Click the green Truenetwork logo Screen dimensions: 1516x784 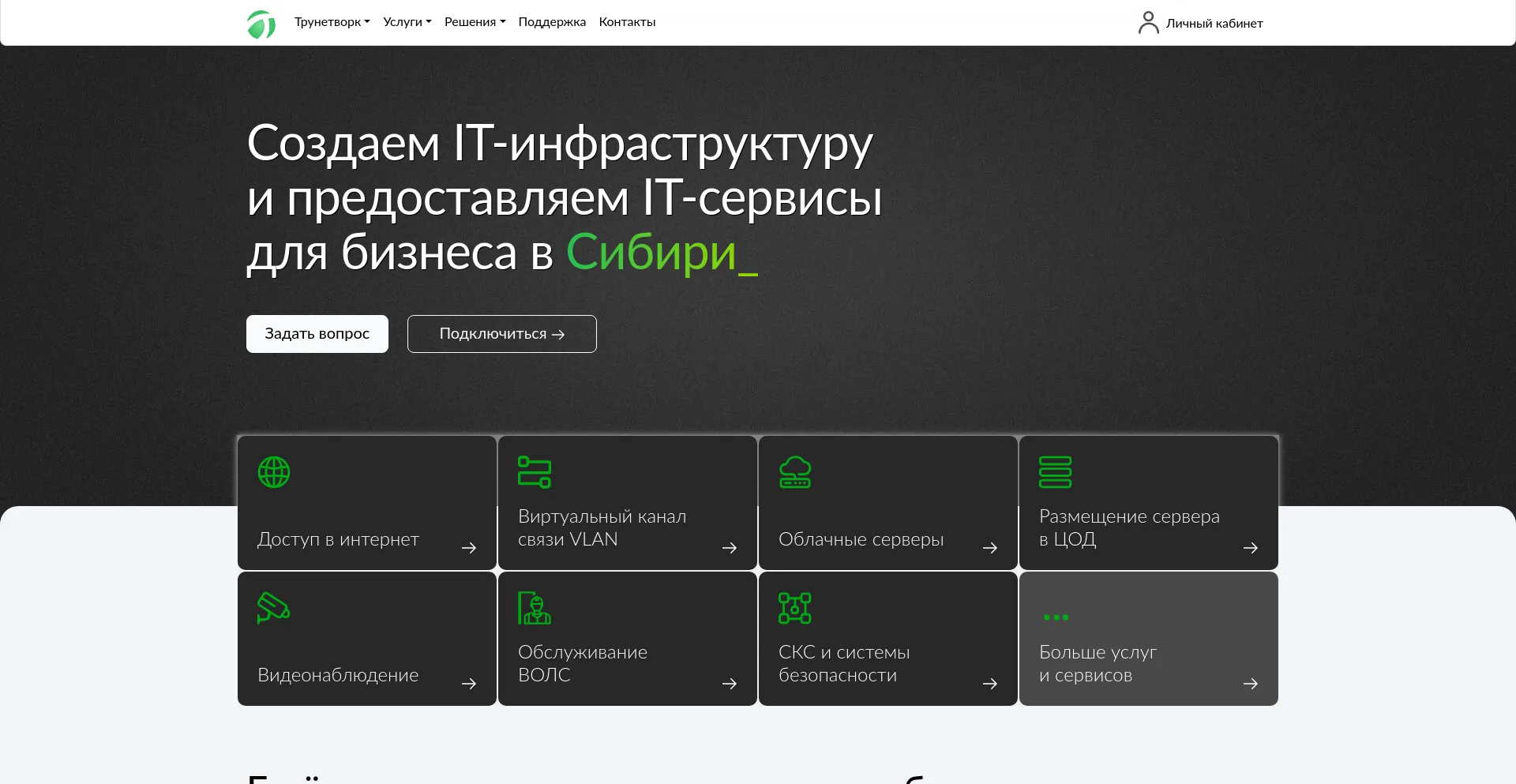coord(261,24)
